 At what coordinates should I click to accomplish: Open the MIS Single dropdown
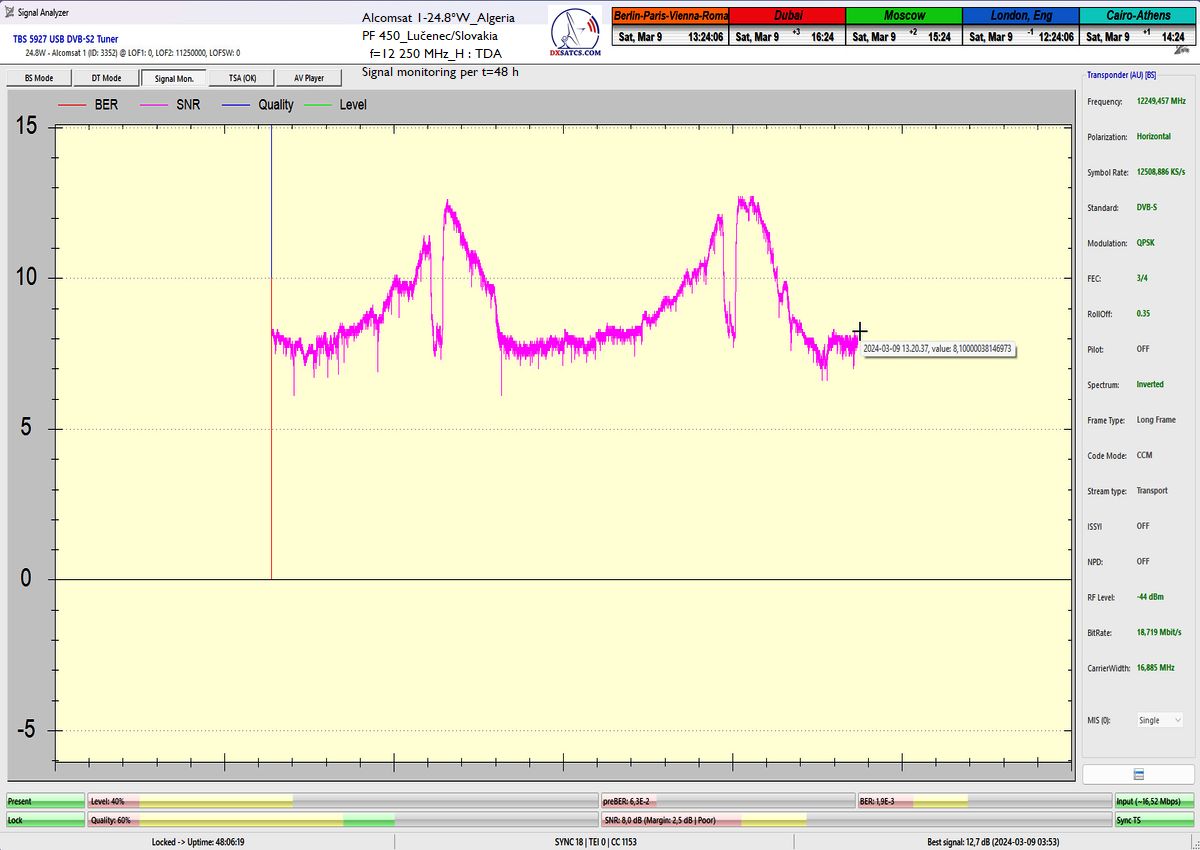coord(1160,719)
